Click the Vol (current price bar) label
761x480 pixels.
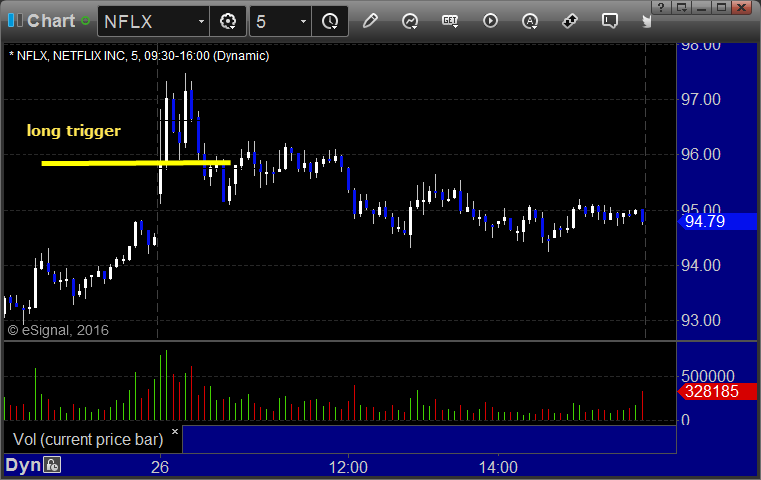click(x=88, y=439)
